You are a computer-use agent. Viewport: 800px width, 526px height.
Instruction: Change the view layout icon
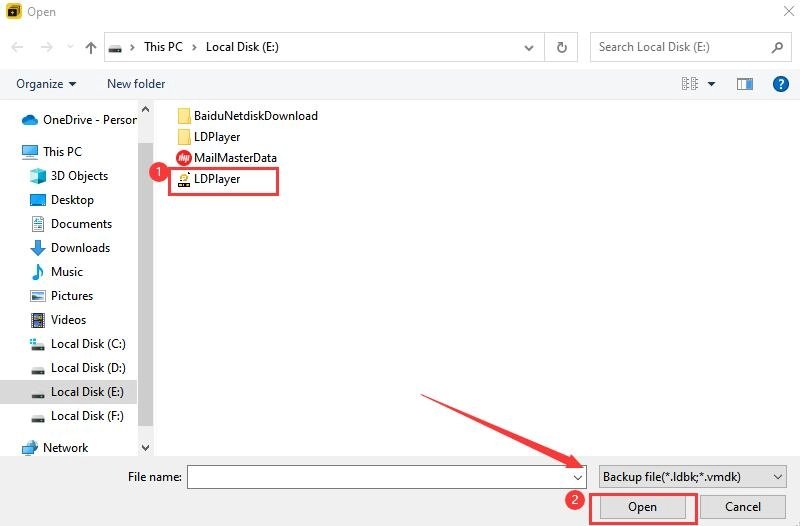690,84
